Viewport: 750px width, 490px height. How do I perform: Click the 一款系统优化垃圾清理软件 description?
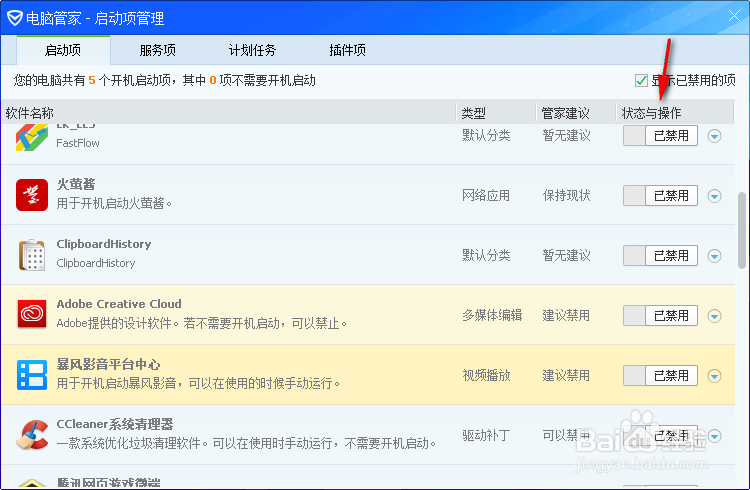246,443
